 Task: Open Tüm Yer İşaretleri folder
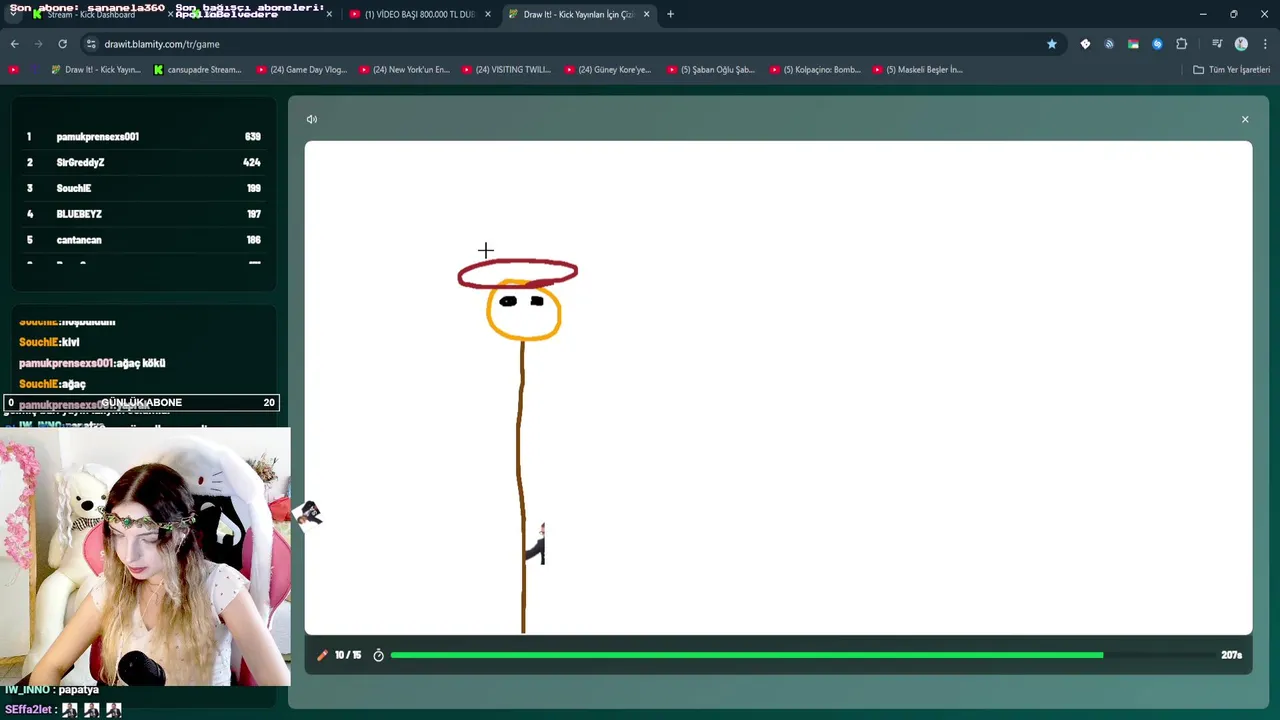1231,70
